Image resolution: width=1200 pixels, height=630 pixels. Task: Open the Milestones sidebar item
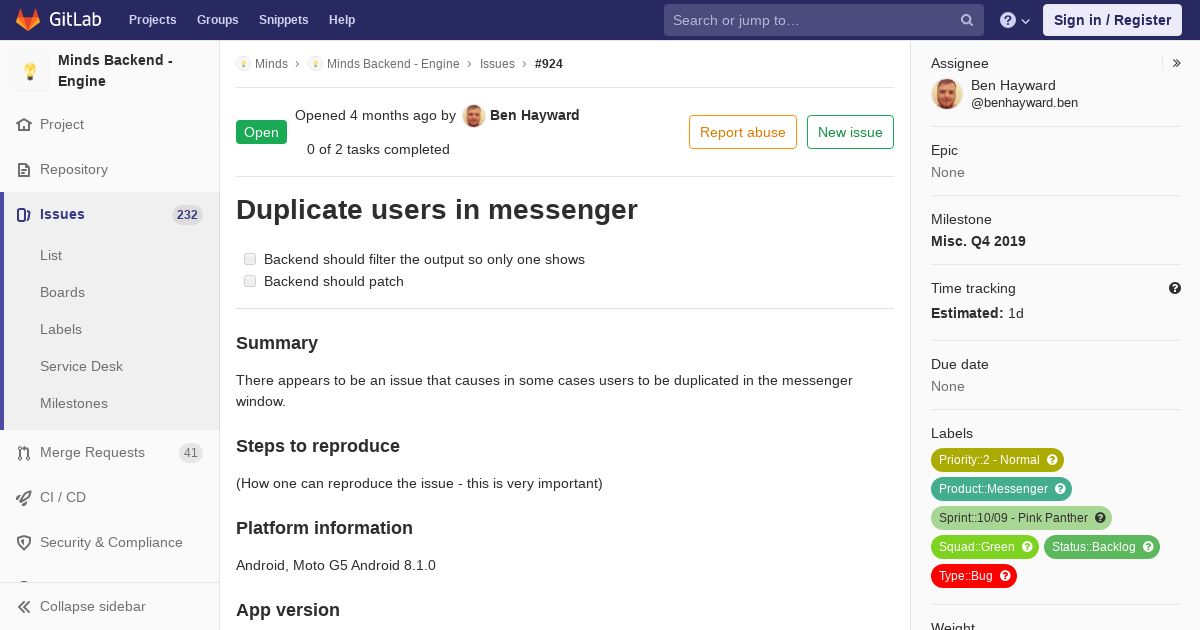coord(74,403)
